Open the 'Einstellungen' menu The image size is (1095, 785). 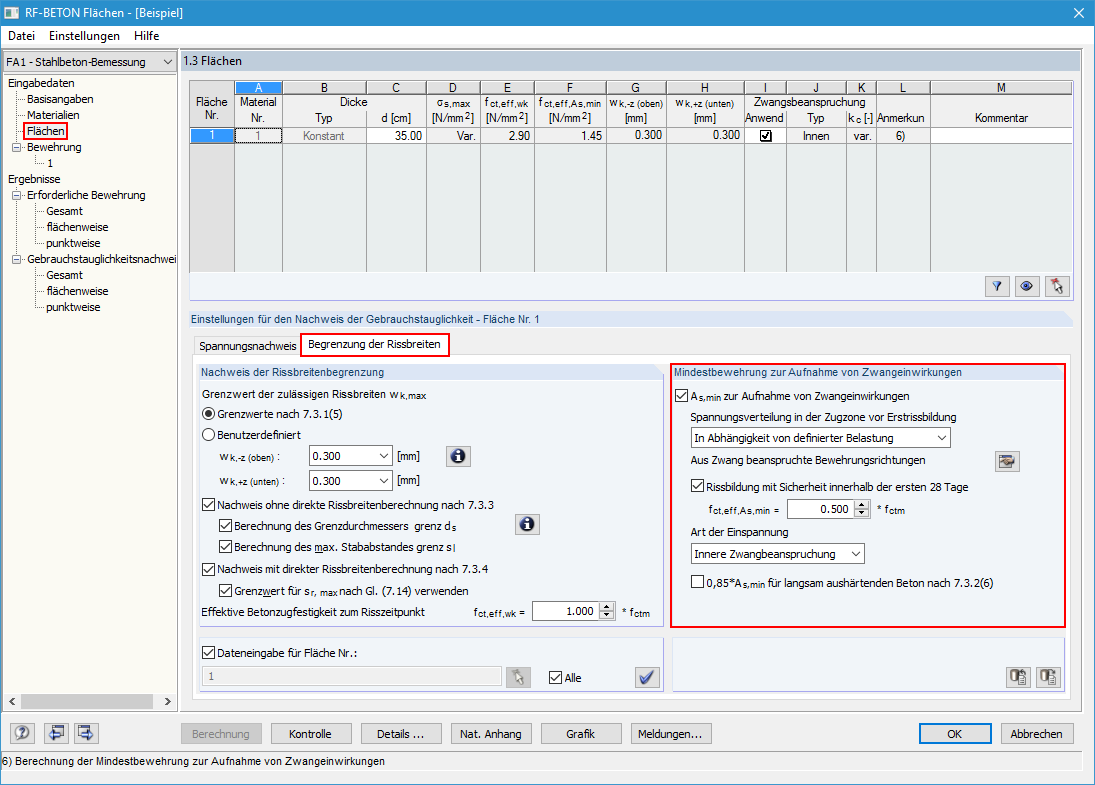(x=84, y=36)
